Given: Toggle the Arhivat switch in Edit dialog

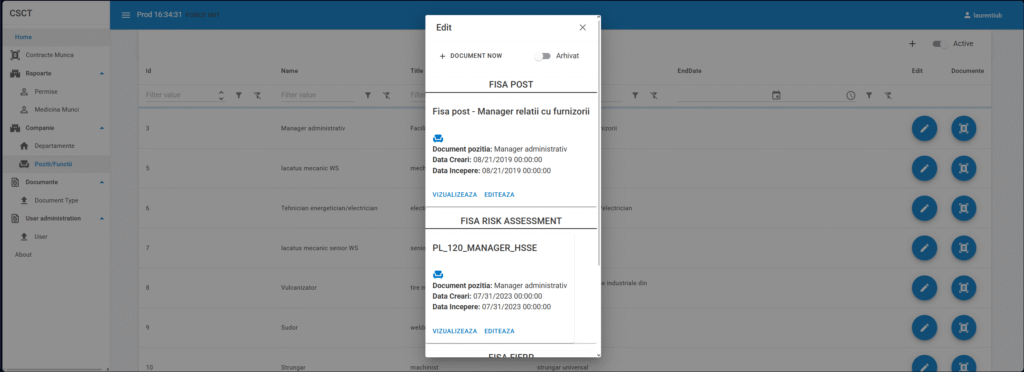Looking at the screenshot, I should point(542,56).
